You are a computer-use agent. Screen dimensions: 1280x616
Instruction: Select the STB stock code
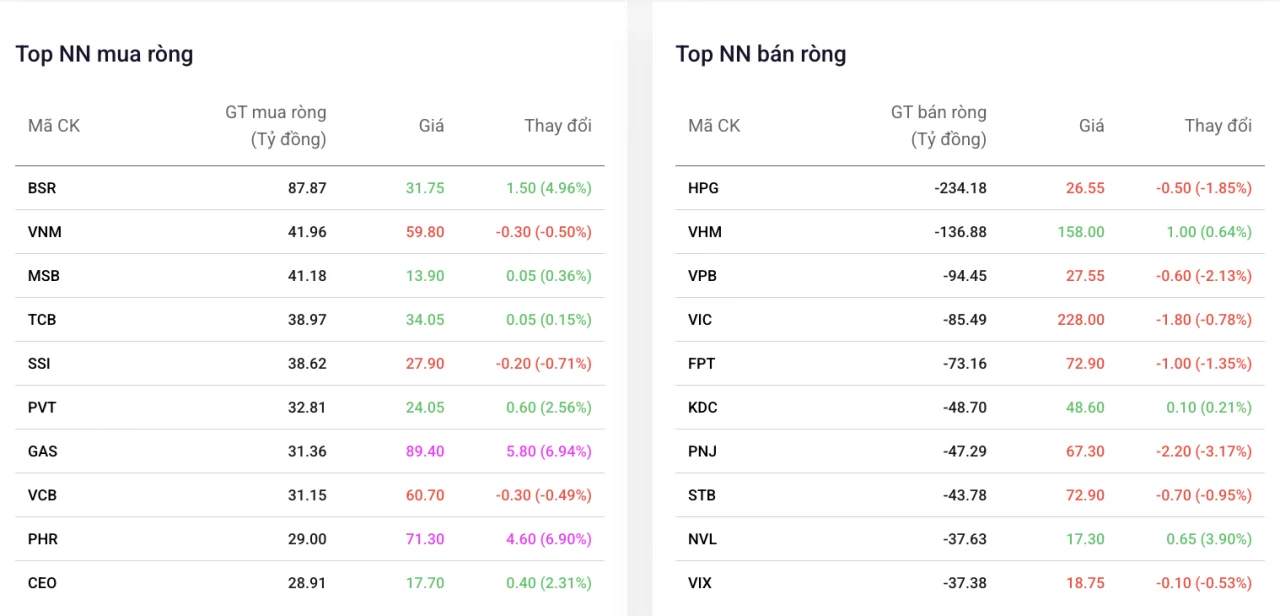tap(702, 496)
